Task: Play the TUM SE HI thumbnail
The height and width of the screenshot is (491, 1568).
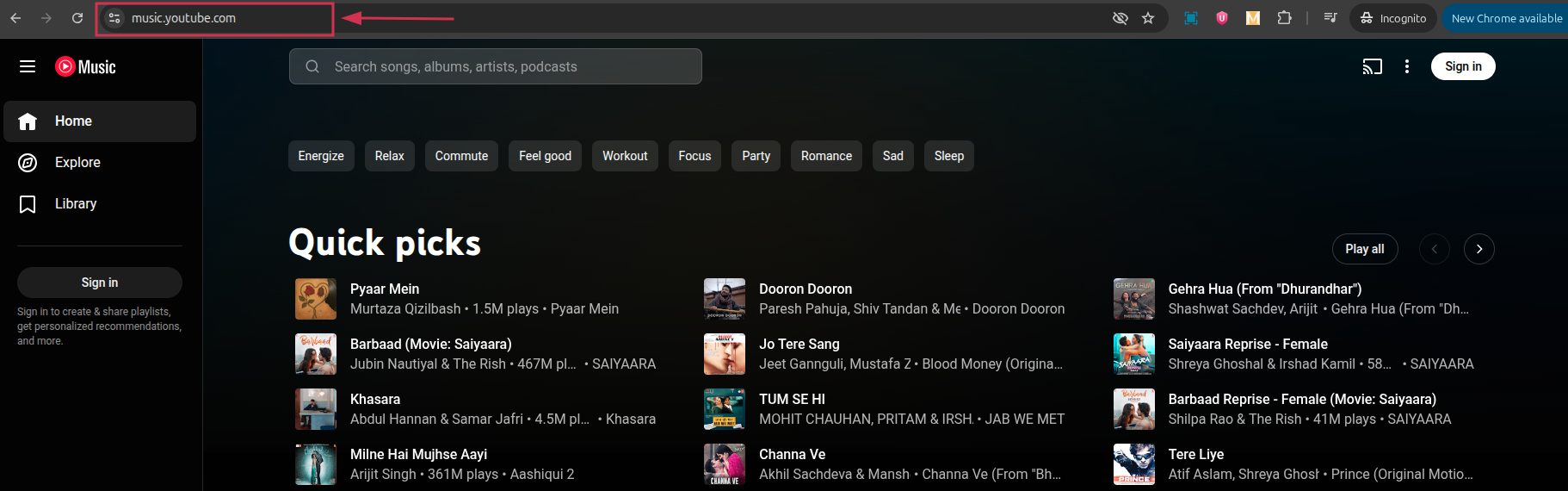Action: pyautogui.click(x=725, y=409)
